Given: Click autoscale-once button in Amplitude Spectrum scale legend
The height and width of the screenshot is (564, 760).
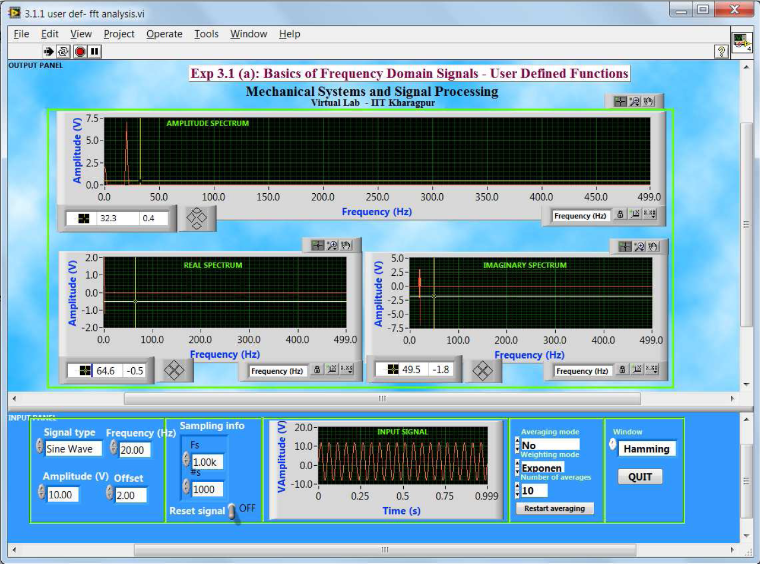Looking at the screenshot, I should pos(635,214).
